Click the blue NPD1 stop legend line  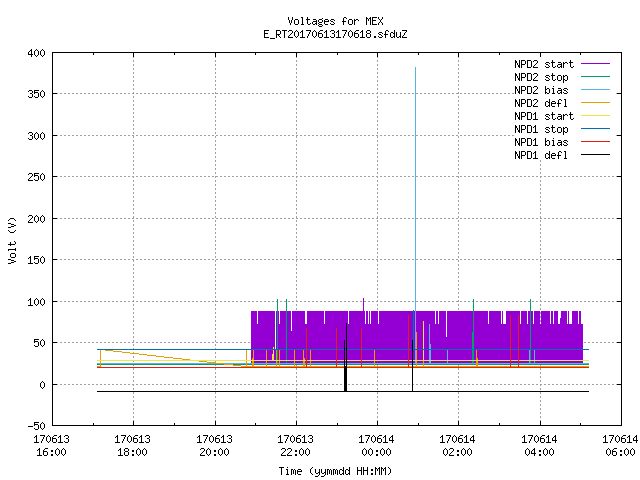pos(595,129)
